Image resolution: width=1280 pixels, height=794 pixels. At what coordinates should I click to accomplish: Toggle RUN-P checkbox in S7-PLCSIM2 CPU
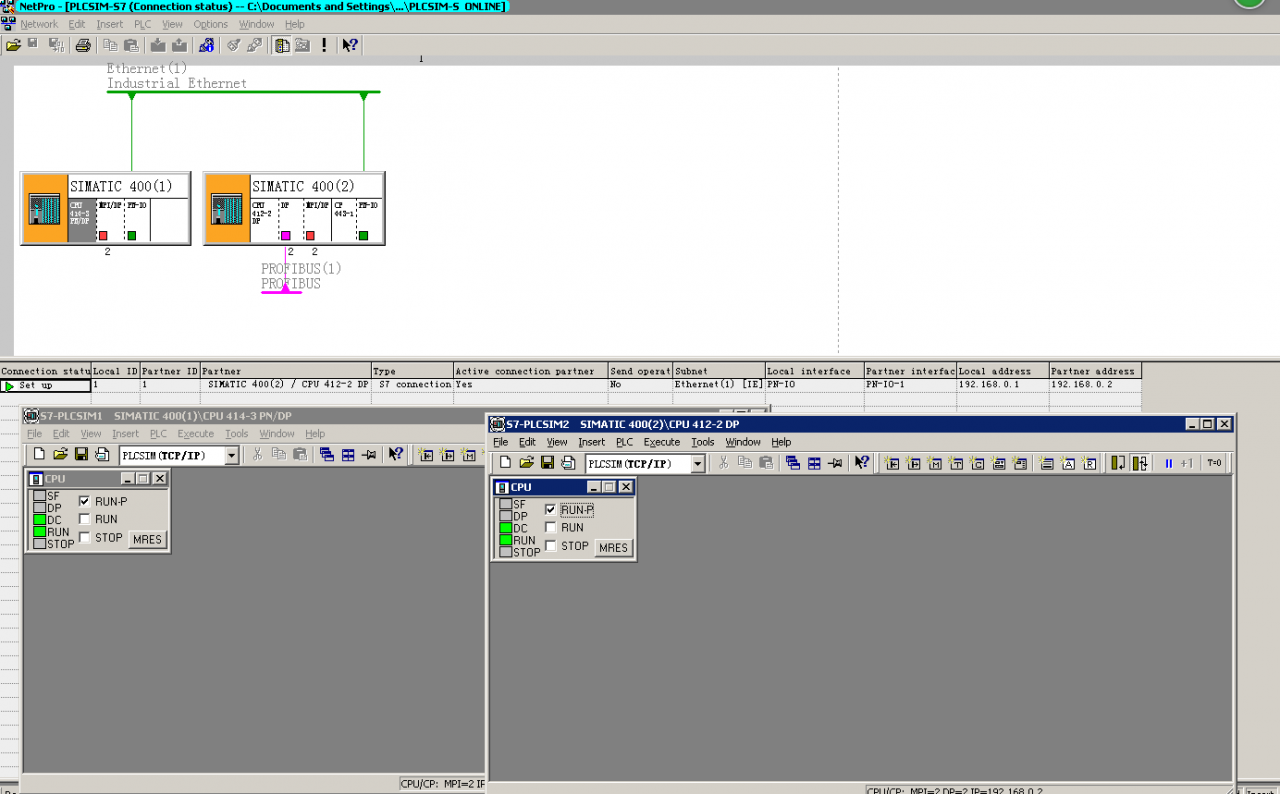pyautogui.click(x=551, y=509)
